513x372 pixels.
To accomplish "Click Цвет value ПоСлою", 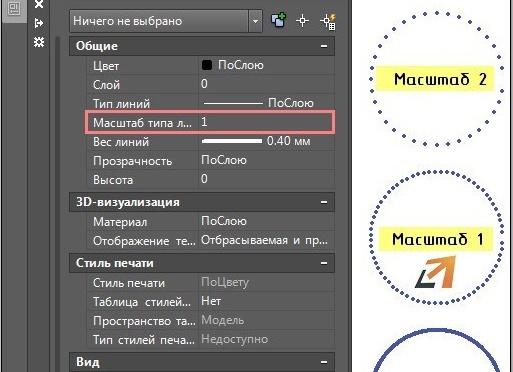I will (x=241, y=65).
